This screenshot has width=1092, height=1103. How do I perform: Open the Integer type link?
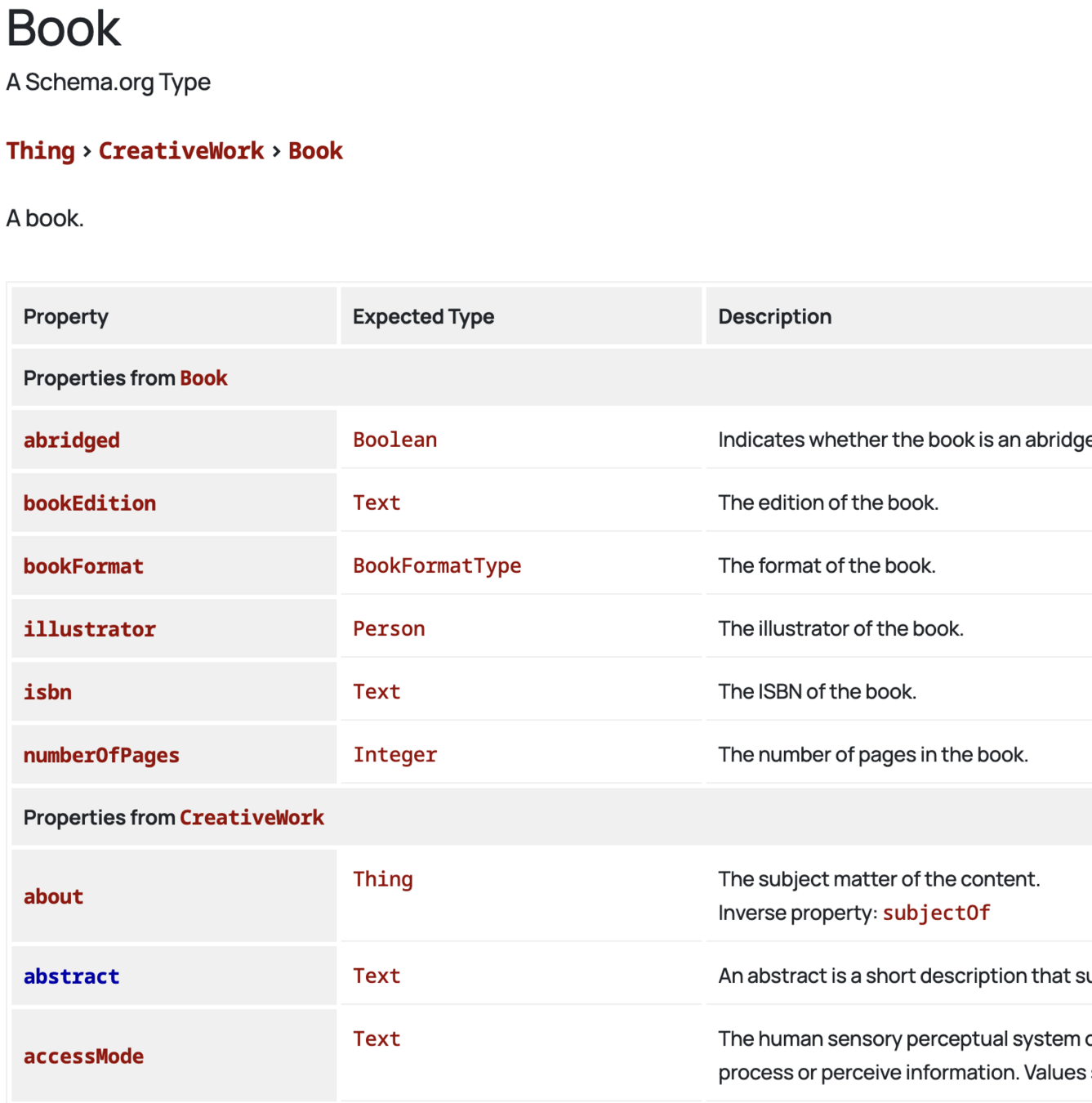pos(395,755)
